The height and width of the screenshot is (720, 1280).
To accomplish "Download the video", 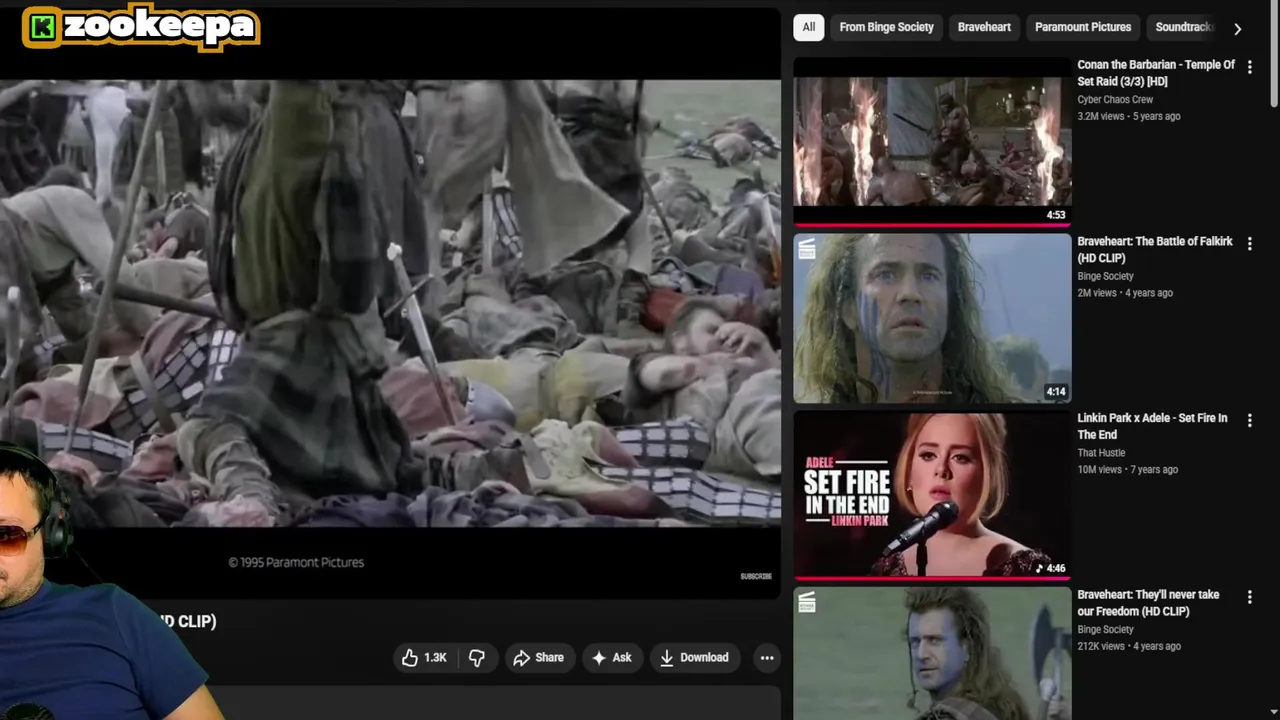I will point(694,657).
